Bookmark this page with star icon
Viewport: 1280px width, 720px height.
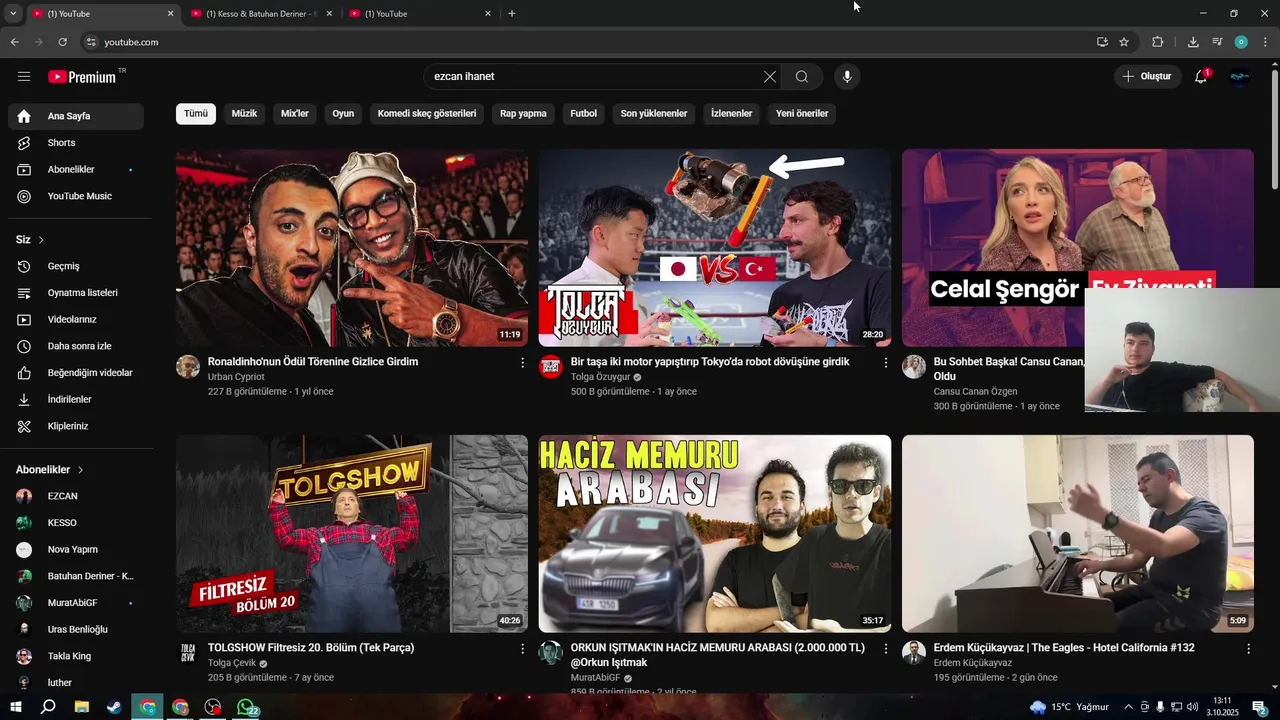tap(1124, 42)
